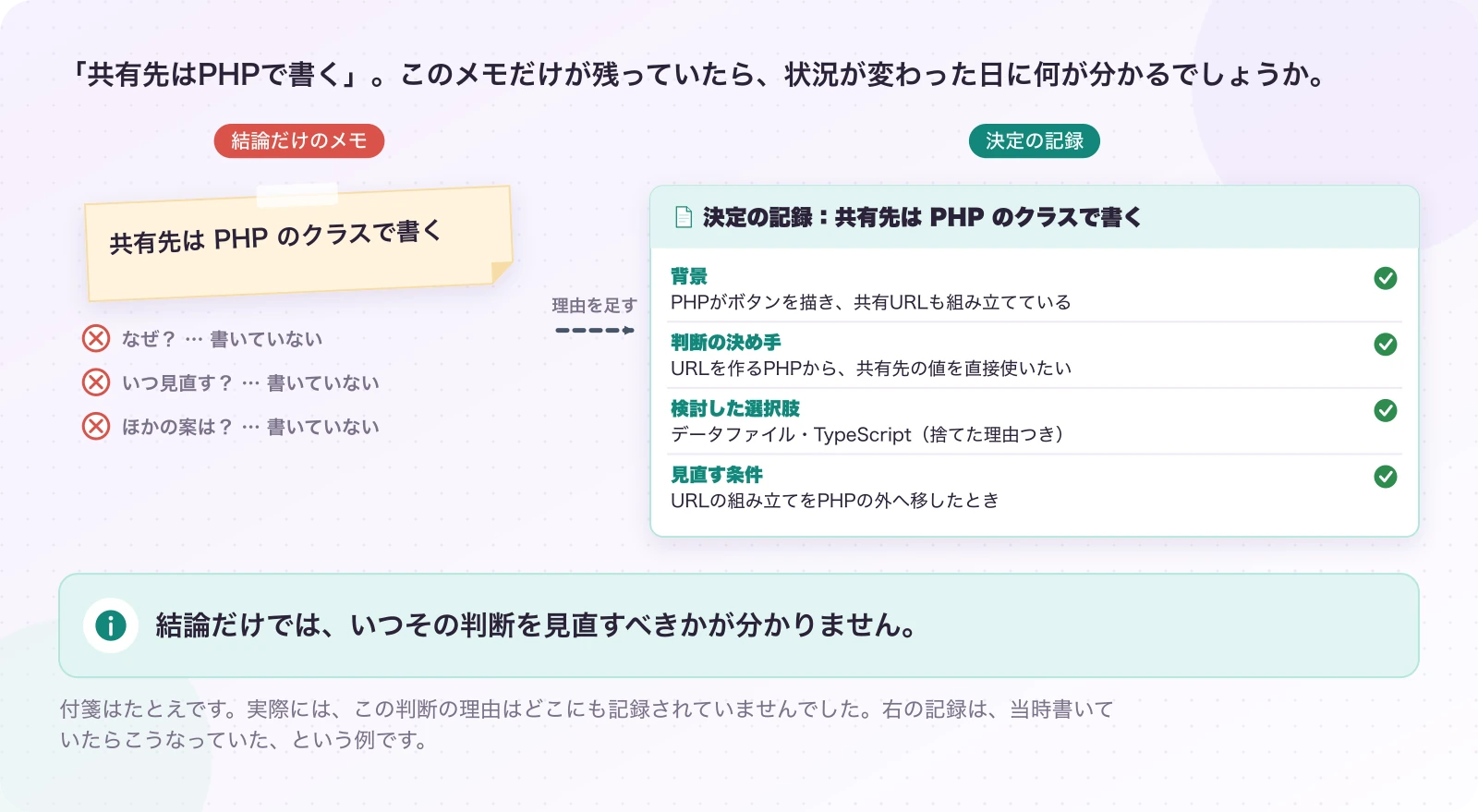
Task: Click the red X icon beside なぜ？
Action: [x=96, y=339]
